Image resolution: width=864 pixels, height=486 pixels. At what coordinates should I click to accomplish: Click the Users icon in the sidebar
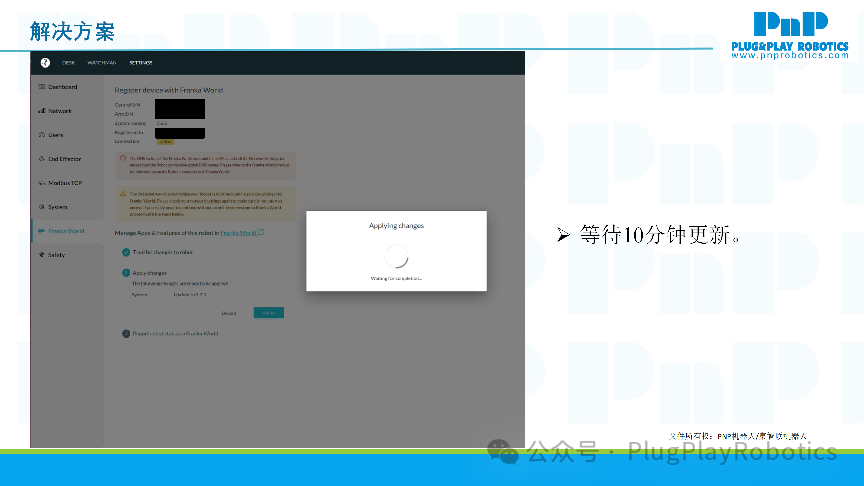point(41,135)
